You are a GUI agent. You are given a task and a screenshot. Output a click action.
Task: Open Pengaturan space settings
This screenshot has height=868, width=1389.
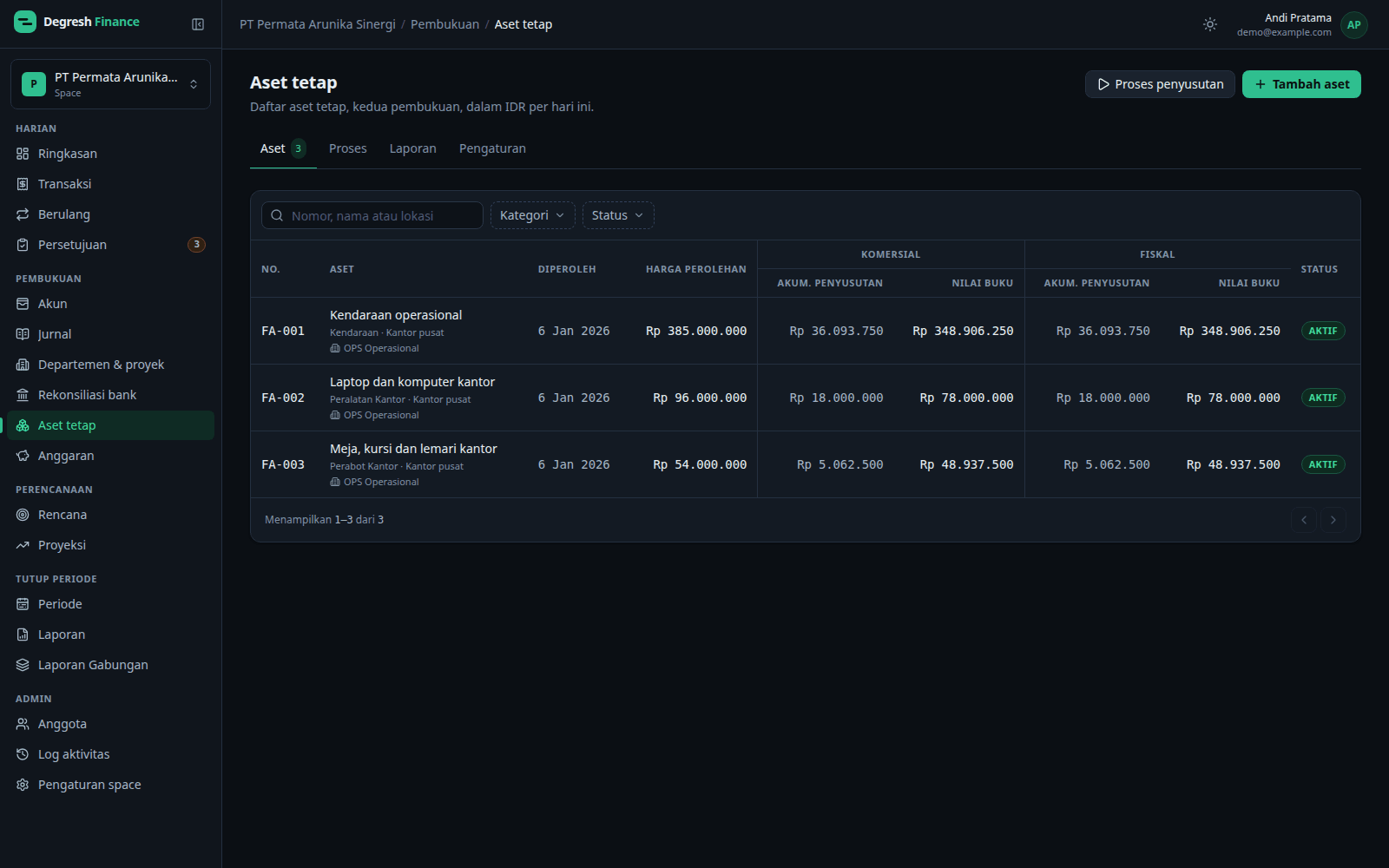click(110, 785)
